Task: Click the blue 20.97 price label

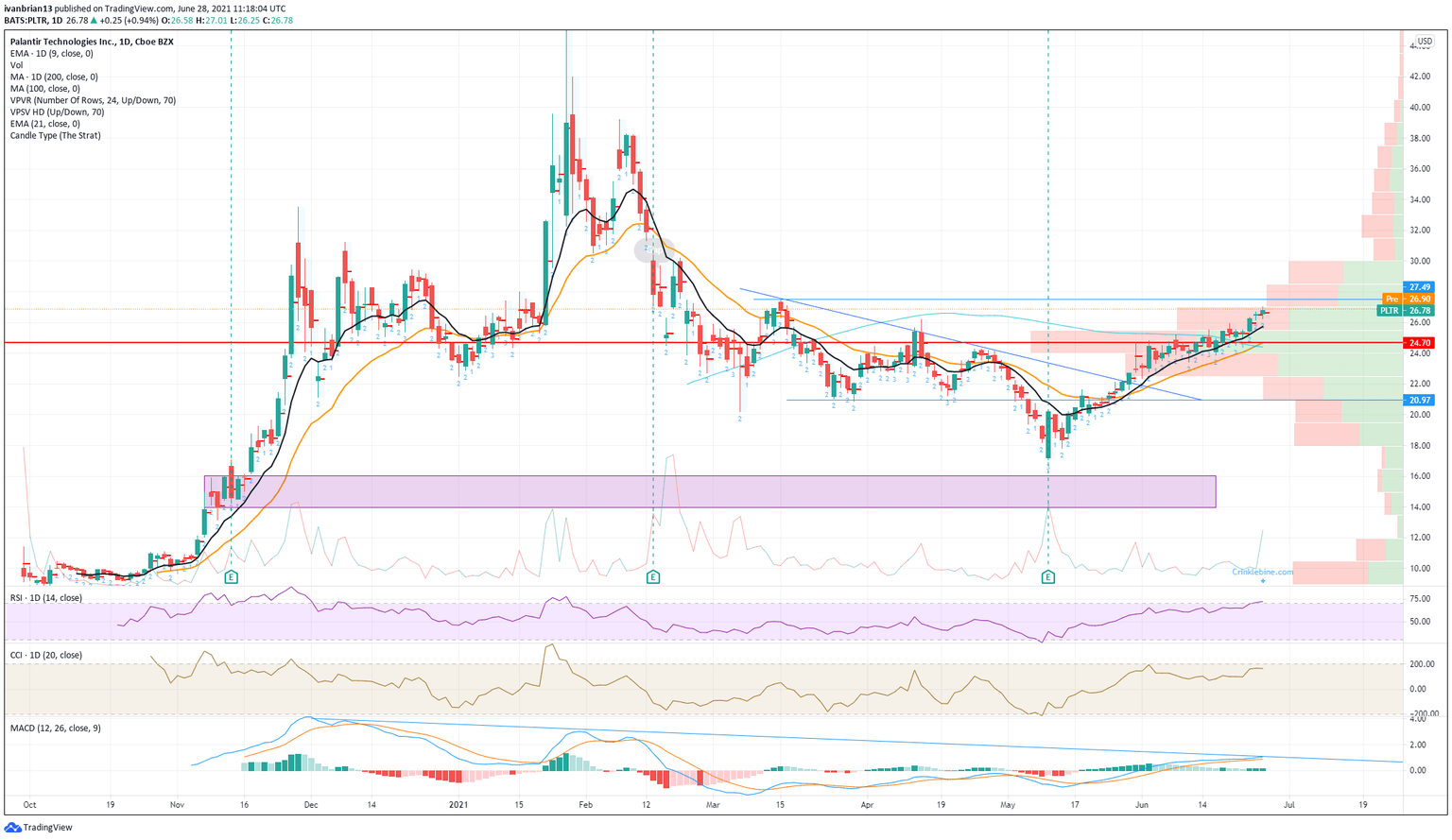Action: (1420, 400)
